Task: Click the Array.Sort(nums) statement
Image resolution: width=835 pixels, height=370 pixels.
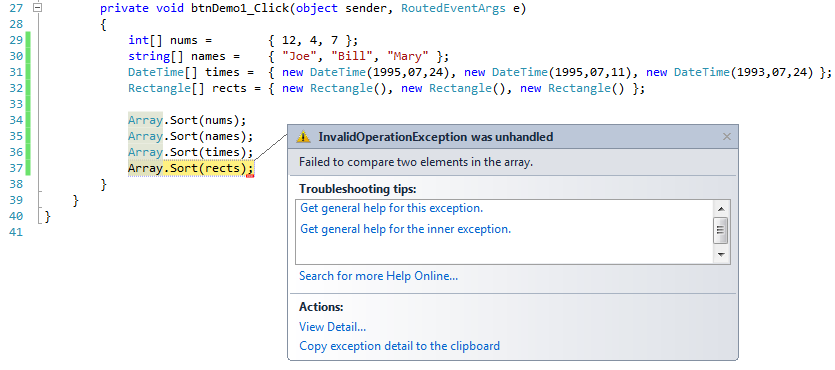Action: (187, 120)
